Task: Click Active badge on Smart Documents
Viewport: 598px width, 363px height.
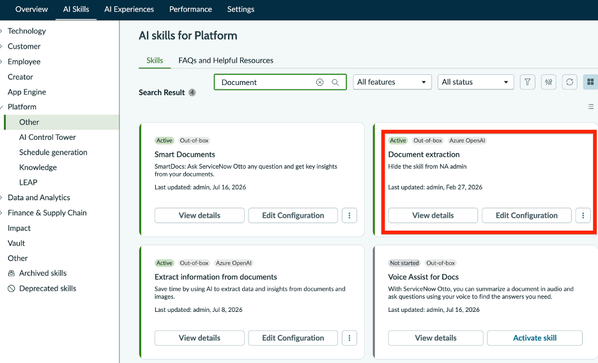Action: pyautogui.click(x=164, y=140)
